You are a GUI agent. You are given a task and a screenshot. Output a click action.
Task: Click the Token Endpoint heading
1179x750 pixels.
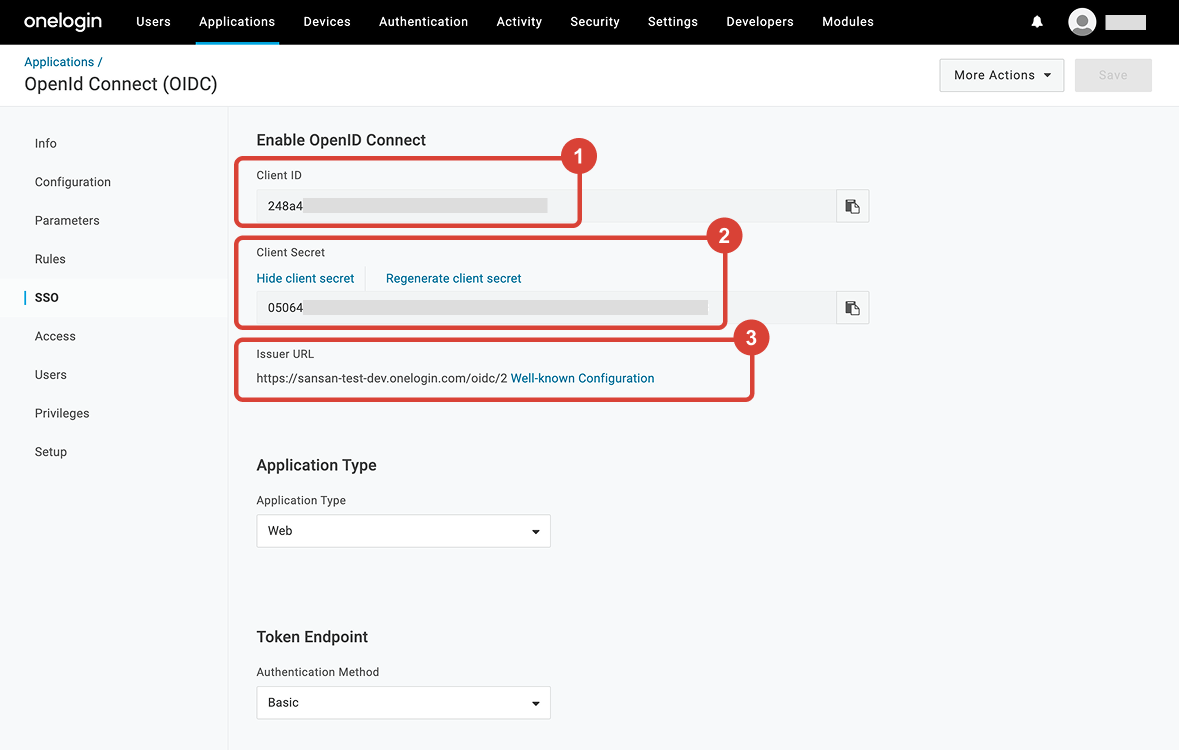312,637
